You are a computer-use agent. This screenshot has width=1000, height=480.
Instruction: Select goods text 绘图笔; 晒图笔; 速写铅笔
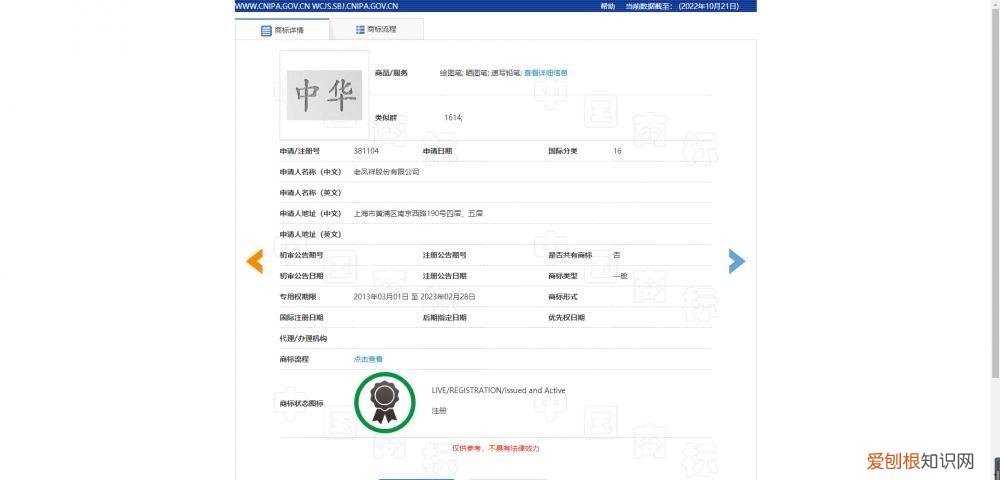pos(480,73)
